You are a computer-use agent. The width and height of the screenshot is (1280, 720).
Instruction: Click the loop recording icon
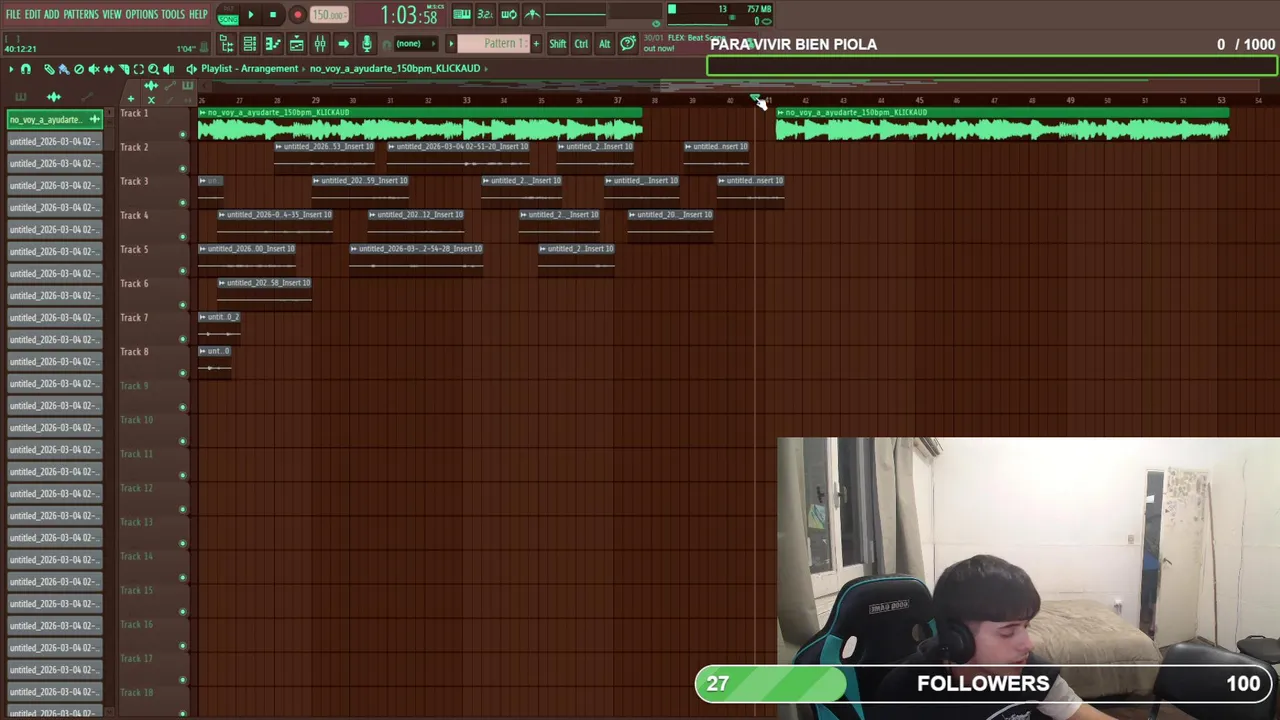click(x=509, y=14)
